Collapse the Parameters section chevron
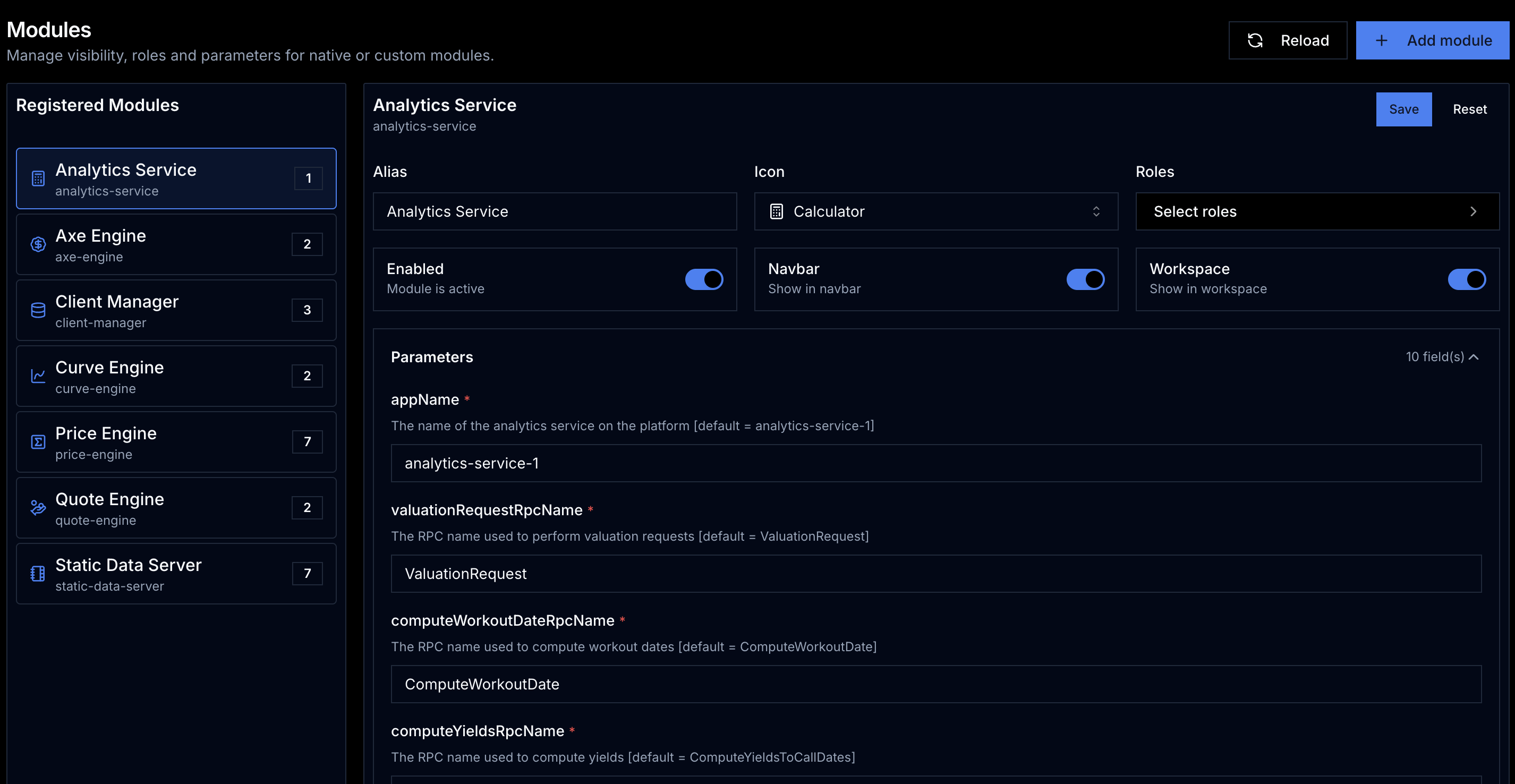Image resolution: width=1515 pixels, height=784 pixels. (1474, 357)
